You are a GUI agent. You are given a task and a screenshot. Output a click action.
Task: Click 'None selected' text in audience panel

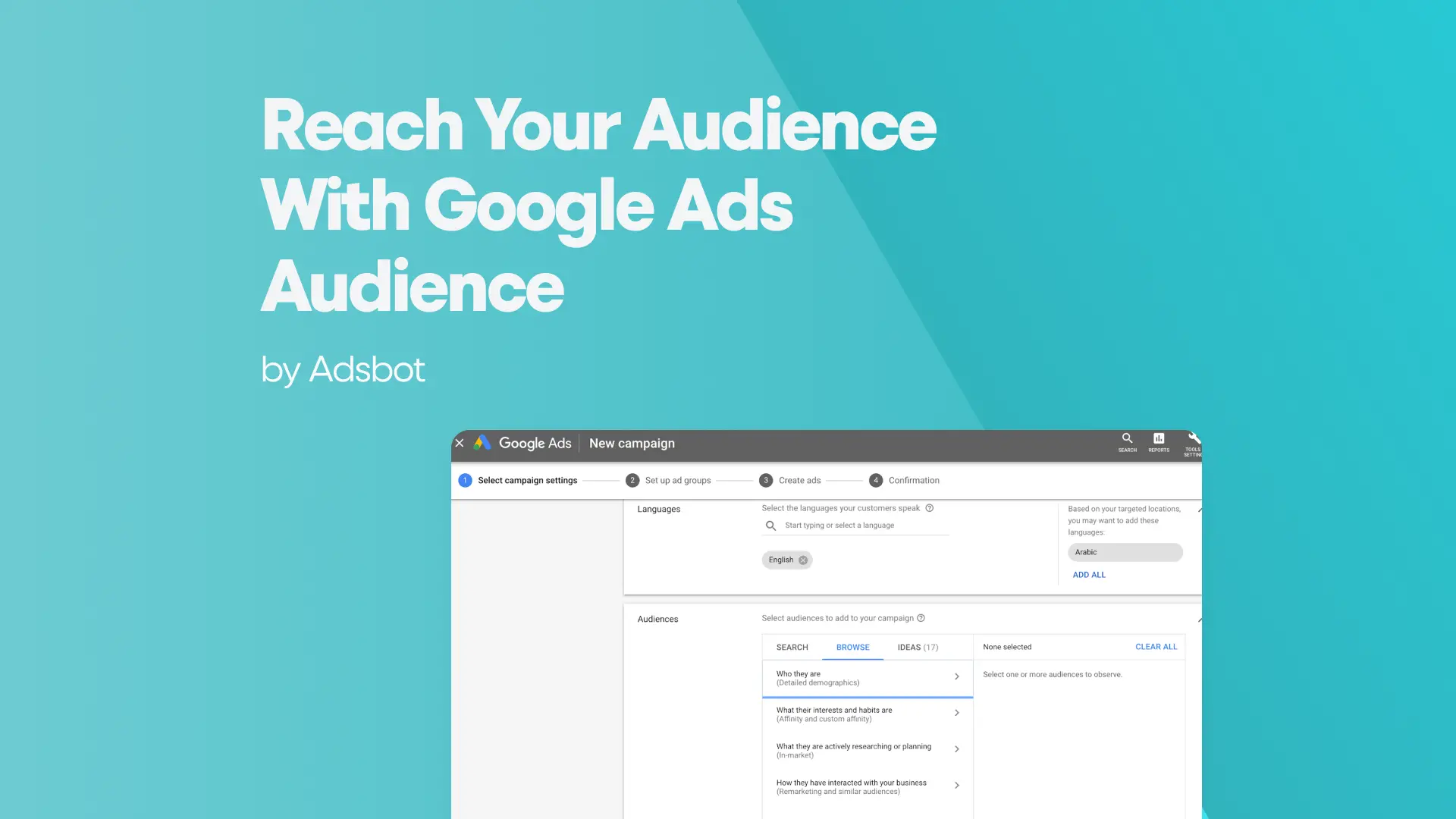(x=1007, y=647)
